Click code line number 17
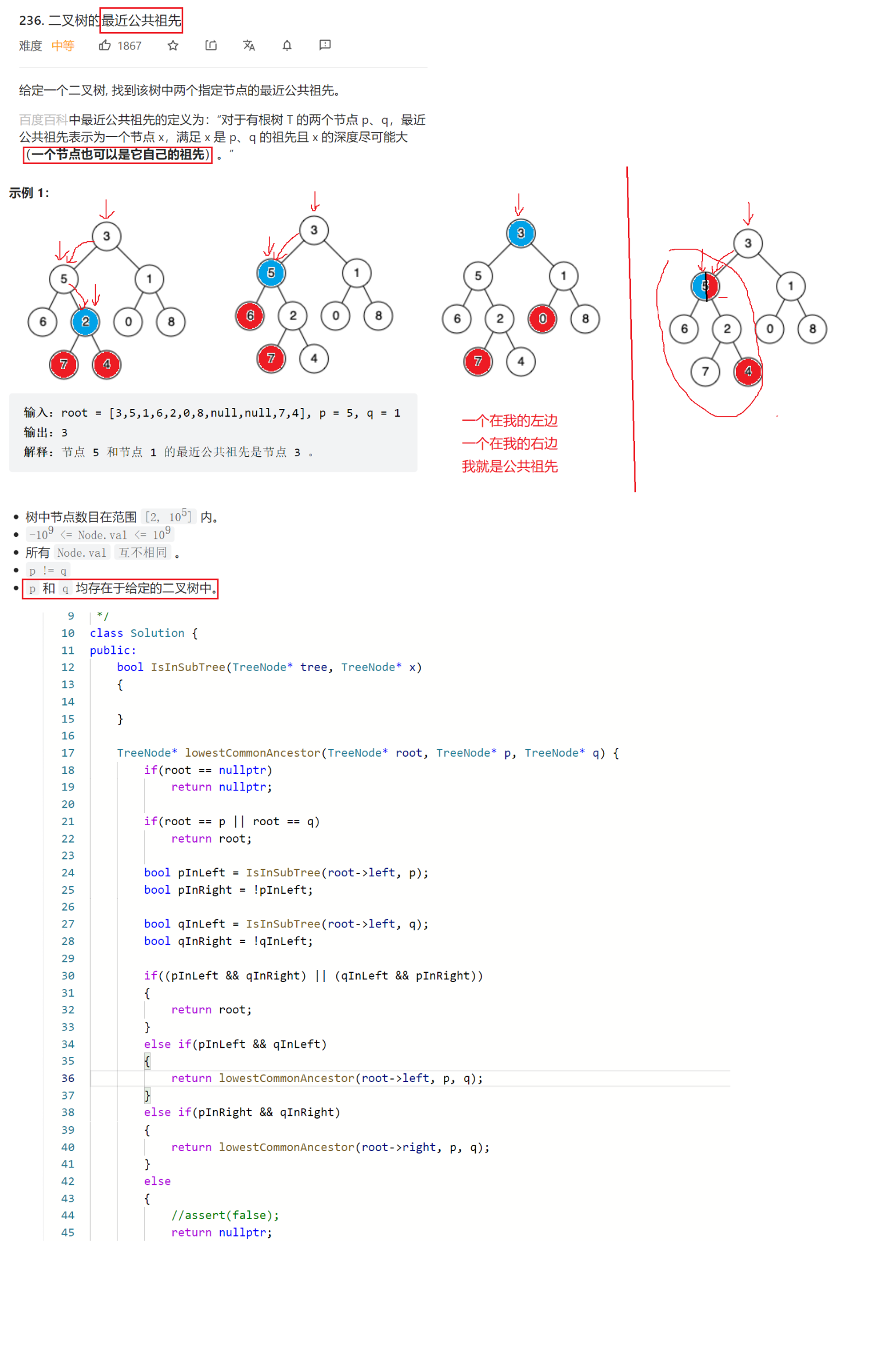The height and width of the screenshot is (1372, 876). [x=68, y=753]
